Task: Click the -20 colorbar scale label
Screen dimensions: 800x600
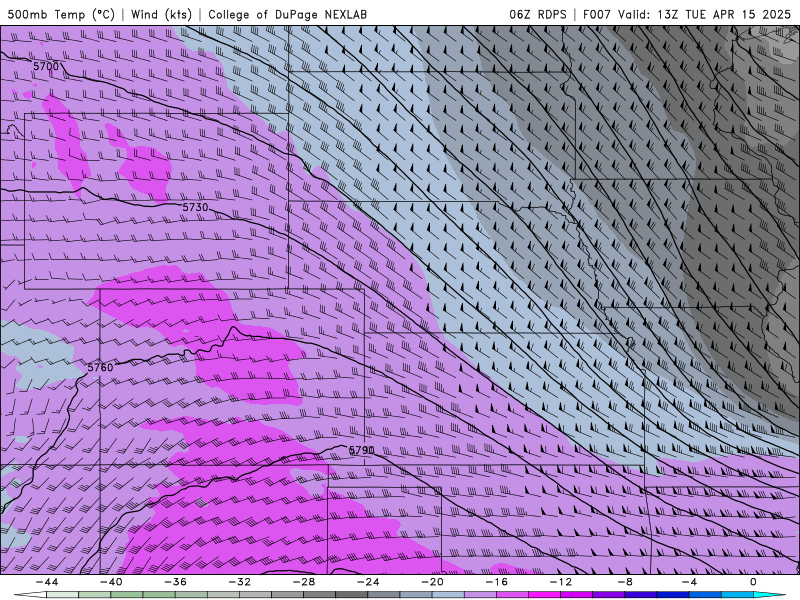Action: pos(432,582)
